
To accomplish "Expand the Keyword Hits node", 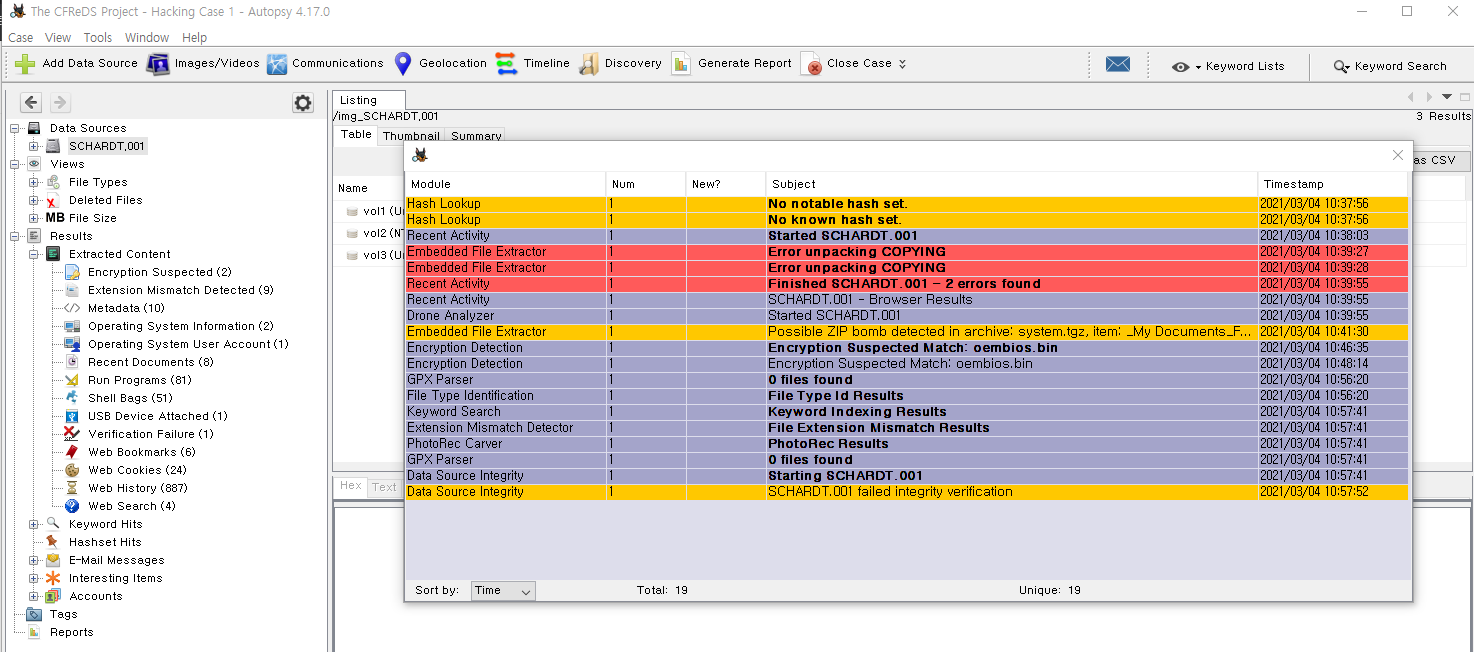I will tap(34, 524).
